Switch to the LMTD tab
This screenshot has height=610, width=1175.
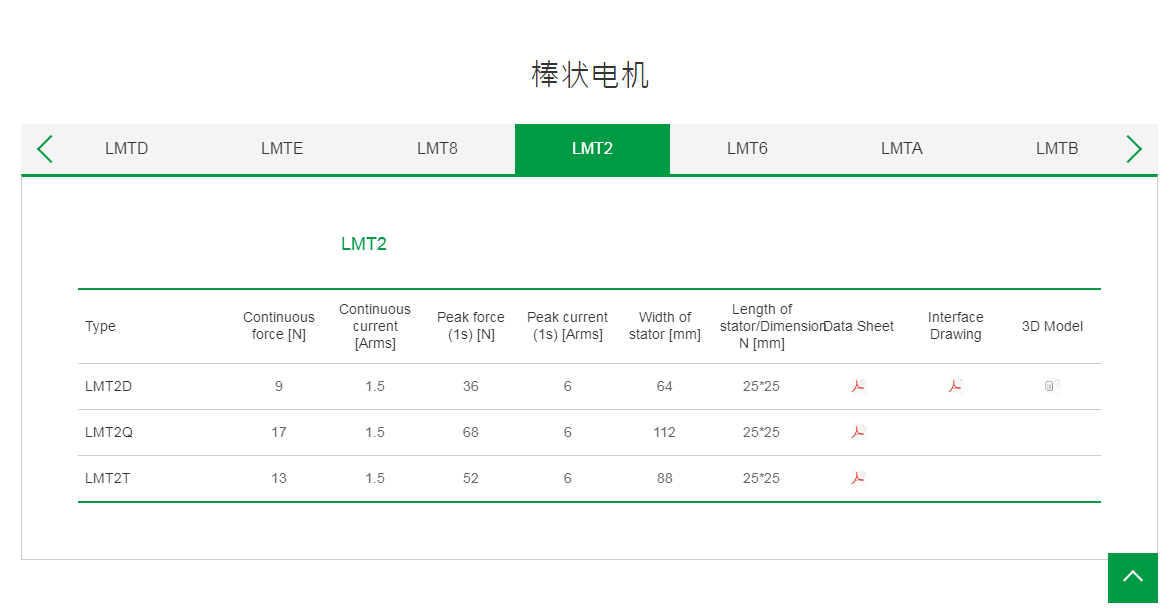click(126, 148)
